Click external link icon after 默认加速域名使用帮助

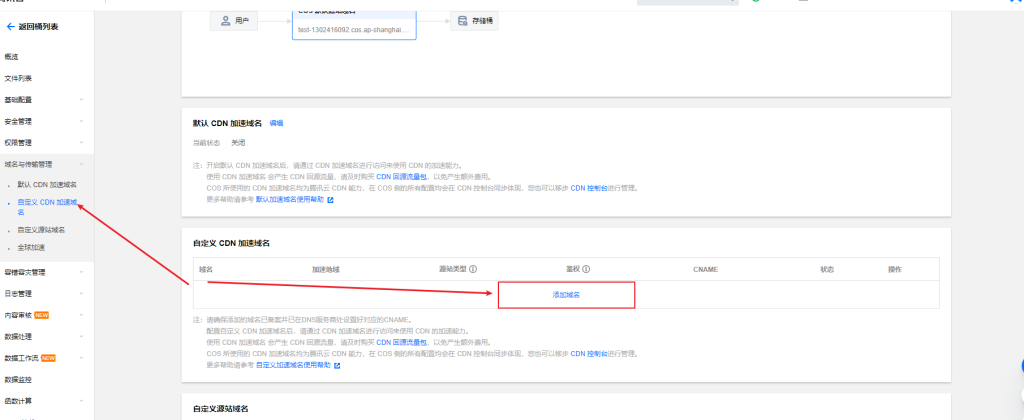(330, 200)
